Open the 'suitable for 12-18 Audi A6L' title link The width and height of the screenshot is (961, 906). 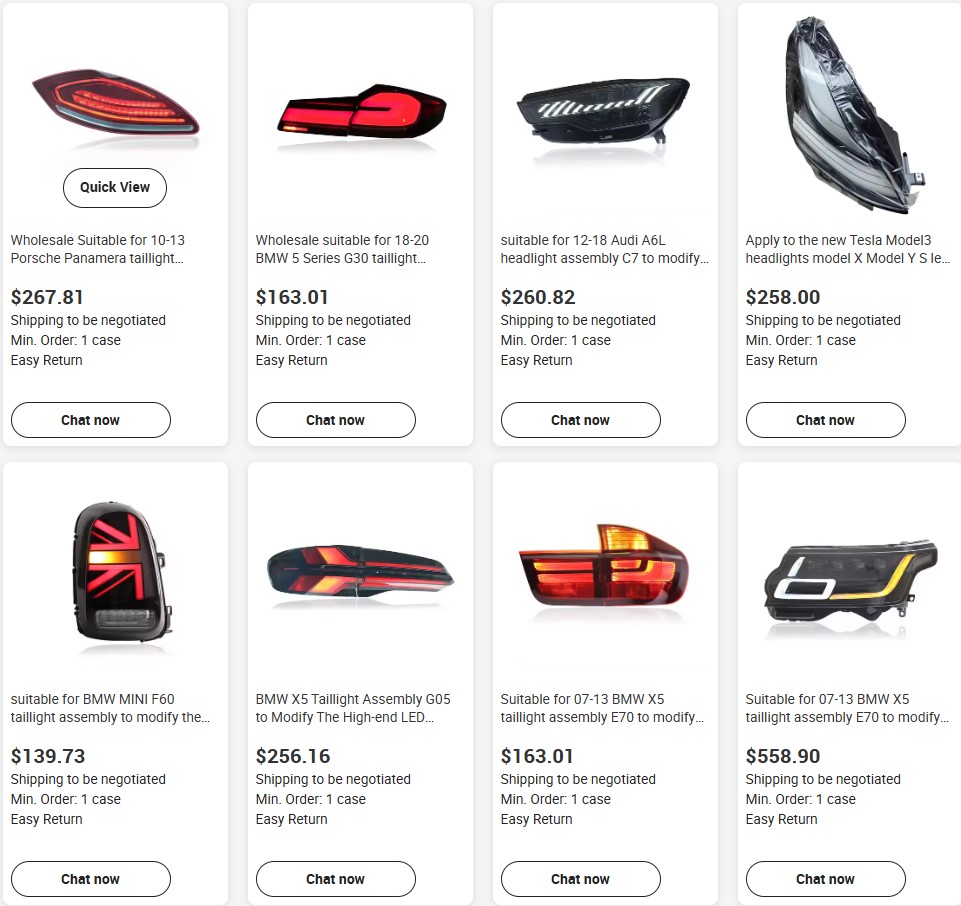tap(604, 249)
